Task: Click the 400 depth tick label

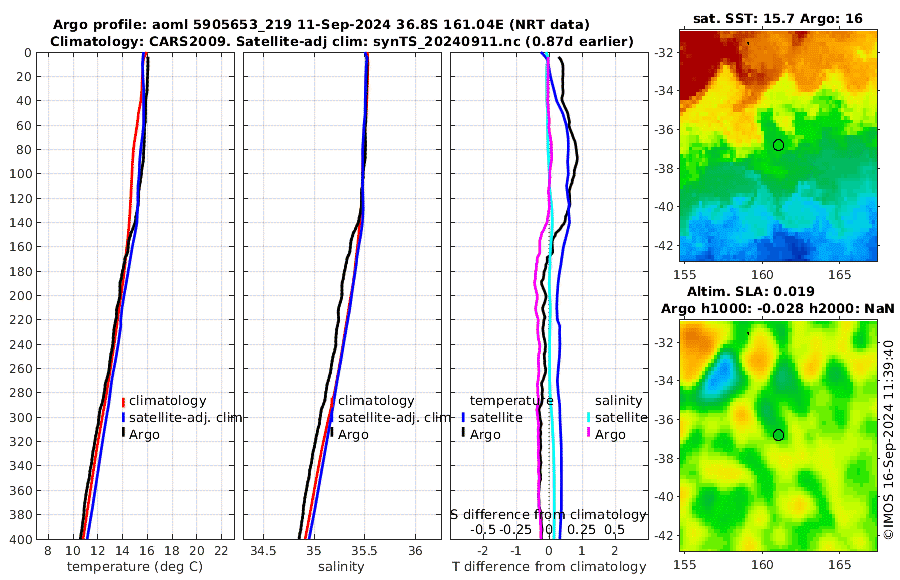Action: click(21, 540)
